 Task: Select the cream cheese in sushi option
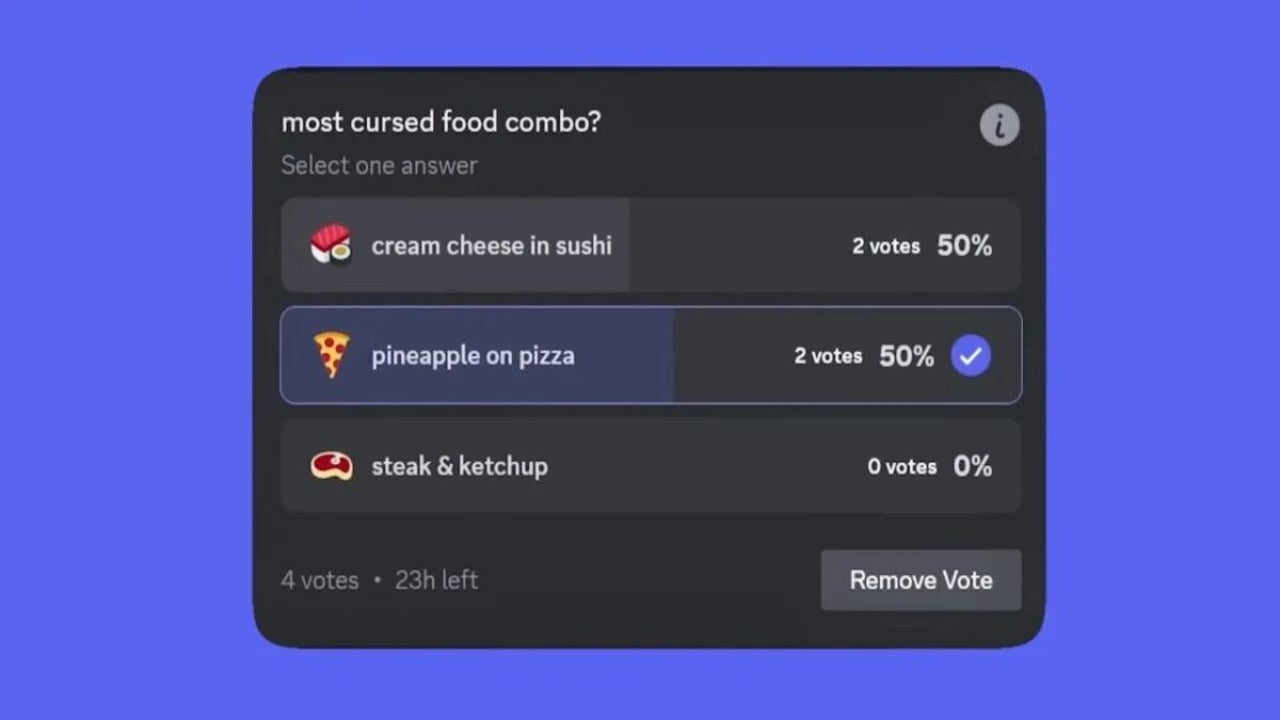click(x=651, y=245)
